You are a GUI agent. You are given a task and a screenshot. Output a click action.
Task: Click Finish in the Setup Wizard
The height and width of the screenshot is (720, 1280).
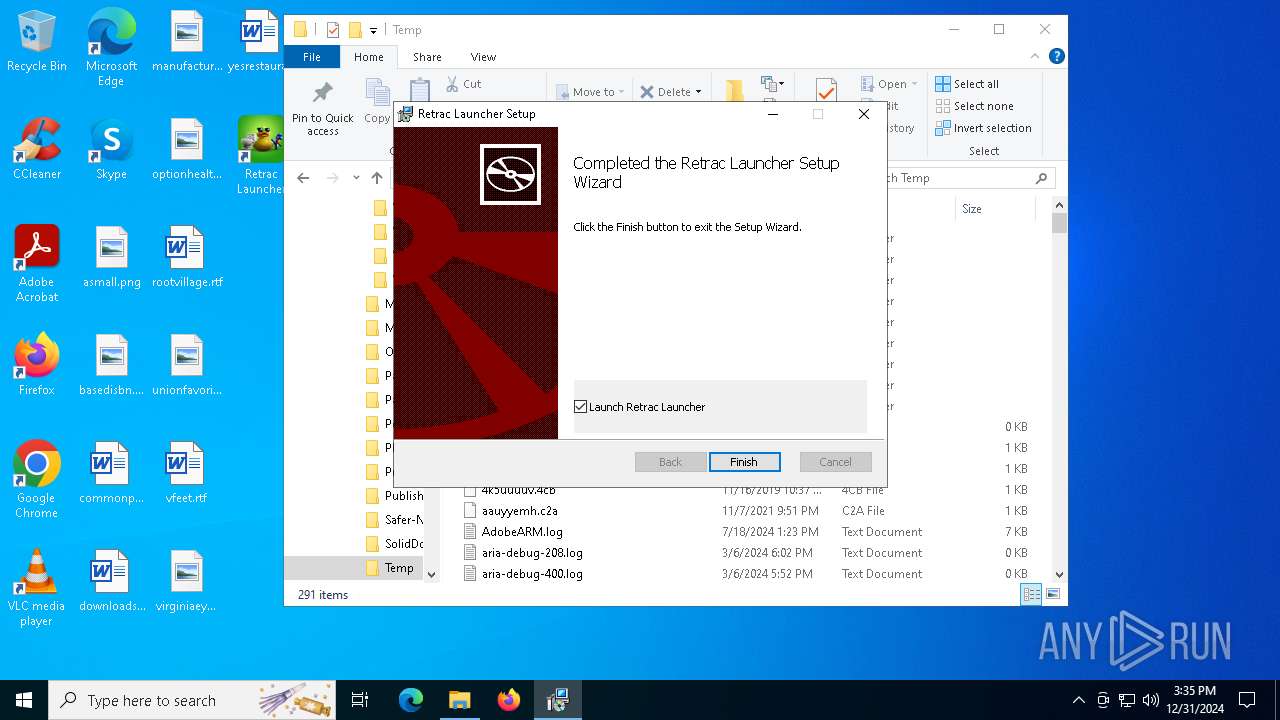(744, 462)
